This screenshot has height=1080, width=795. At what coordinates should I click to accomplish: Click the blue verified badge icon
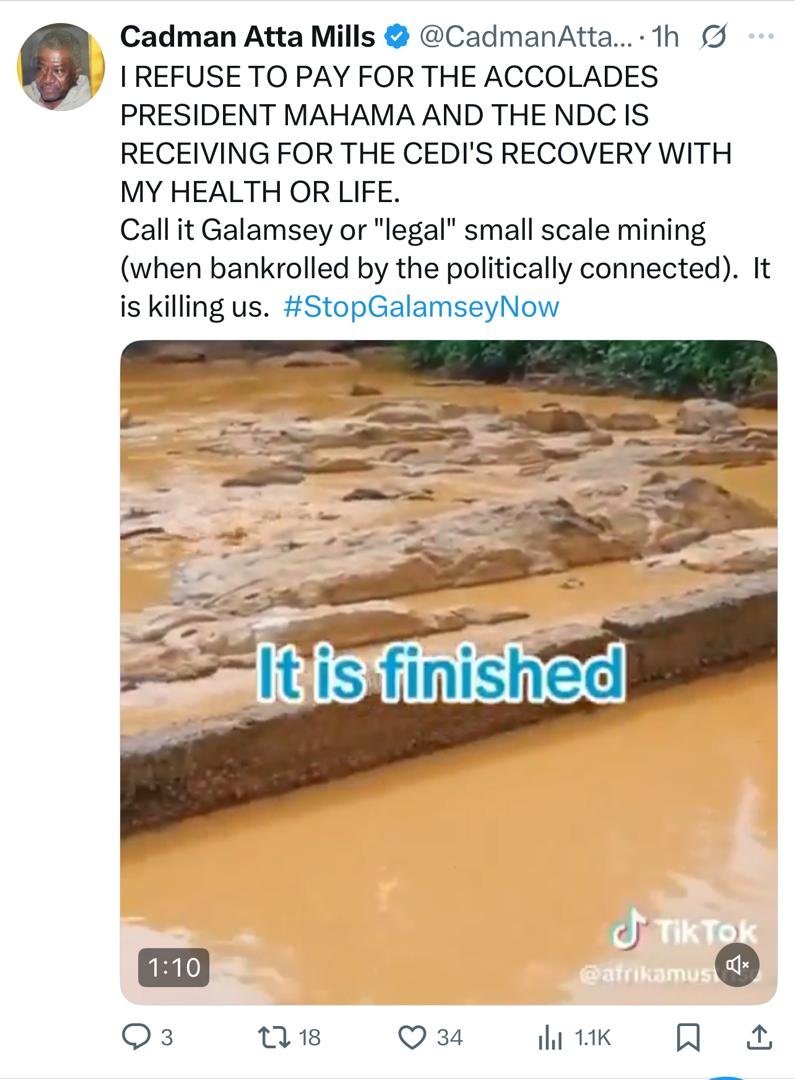tap(398, 37)
